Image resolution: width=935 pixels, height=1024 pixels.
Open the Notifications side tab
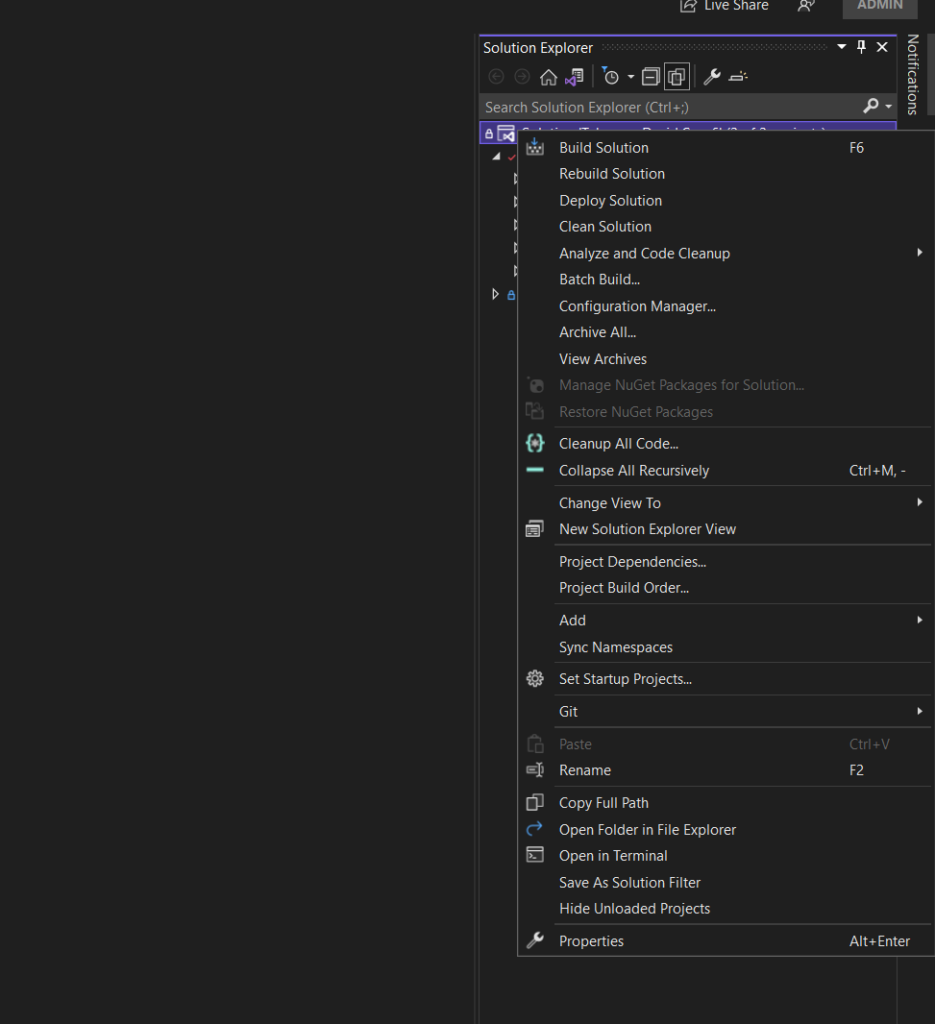click(x=912, y=75)
